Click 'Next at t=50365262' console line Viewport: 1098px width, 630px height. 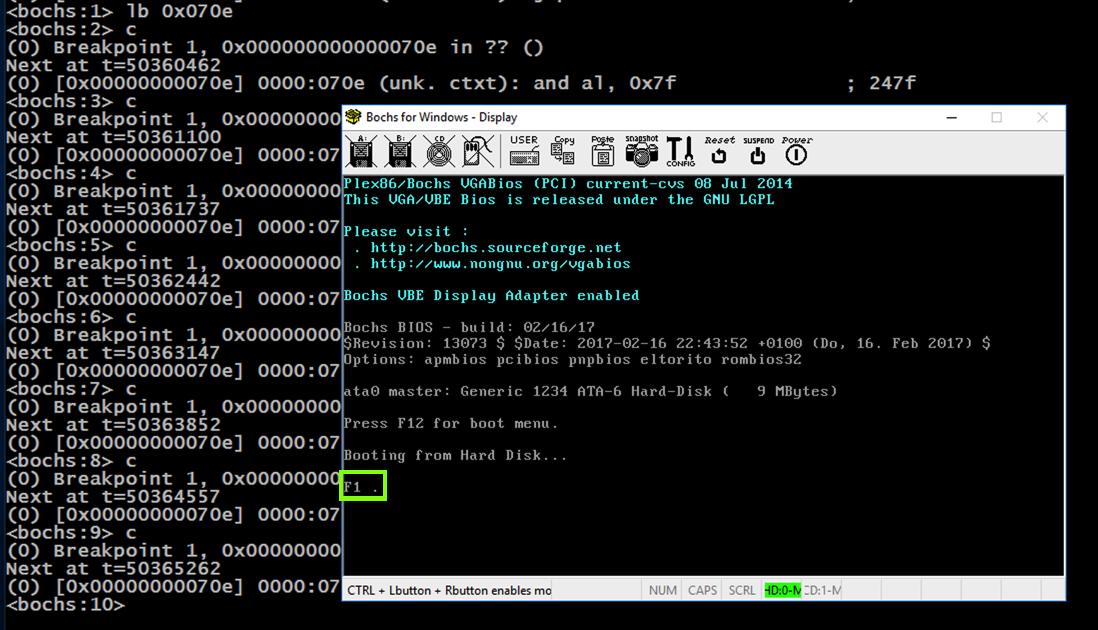tap(113, 568)
